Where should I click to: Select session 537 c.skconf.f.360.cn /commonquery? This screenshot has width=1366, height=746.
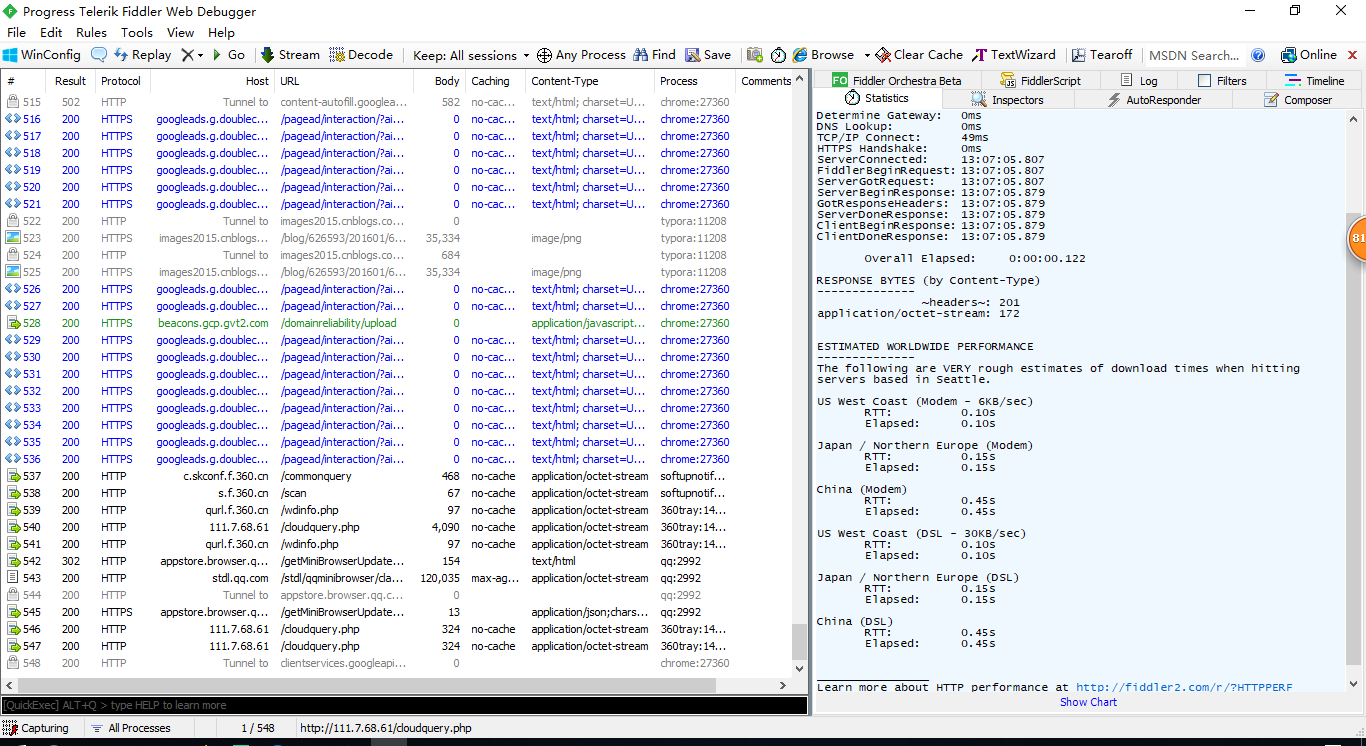(398, 476)
